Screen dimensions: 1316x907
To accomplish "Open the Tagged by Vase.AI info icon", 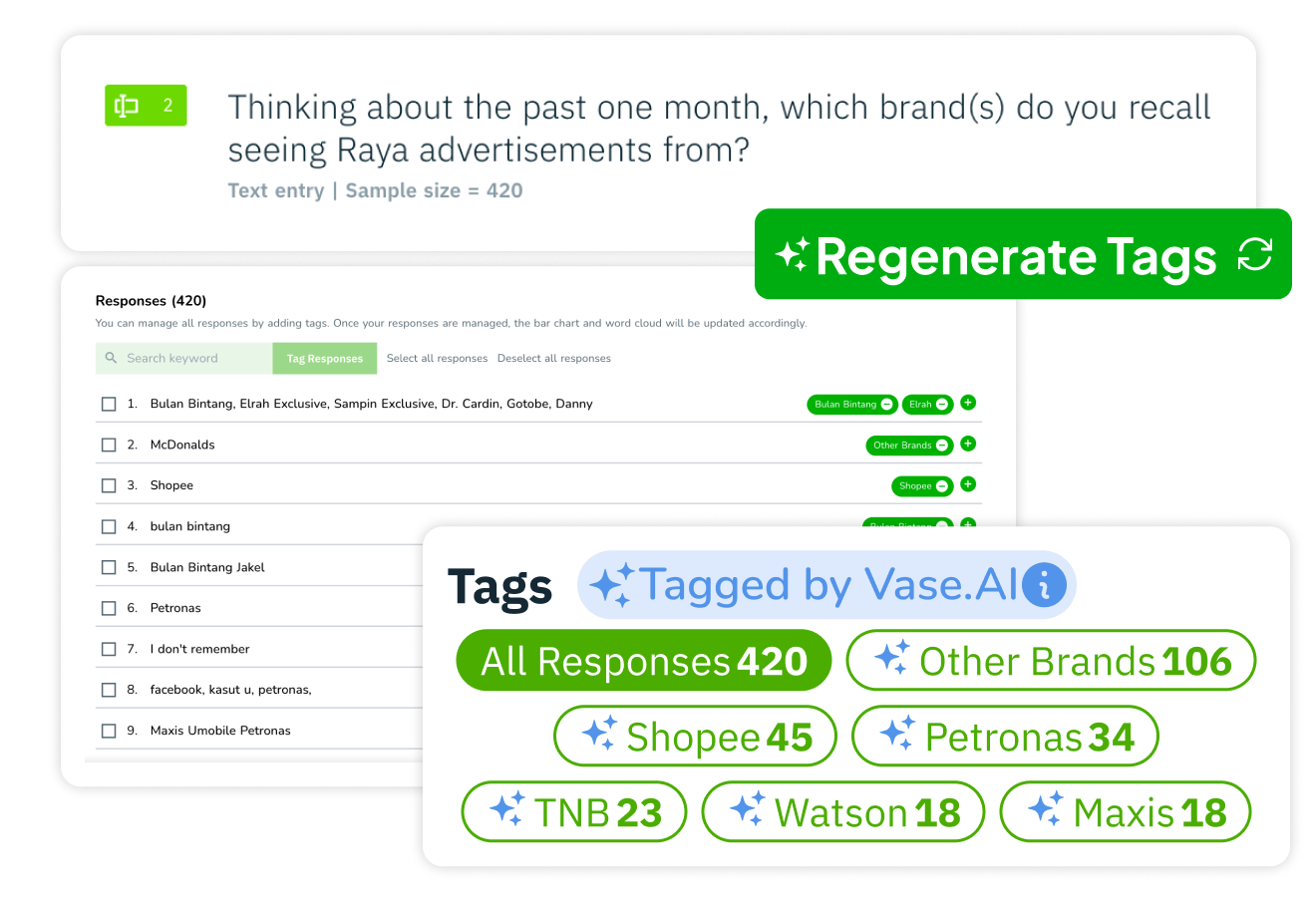I will [1044, 585].
